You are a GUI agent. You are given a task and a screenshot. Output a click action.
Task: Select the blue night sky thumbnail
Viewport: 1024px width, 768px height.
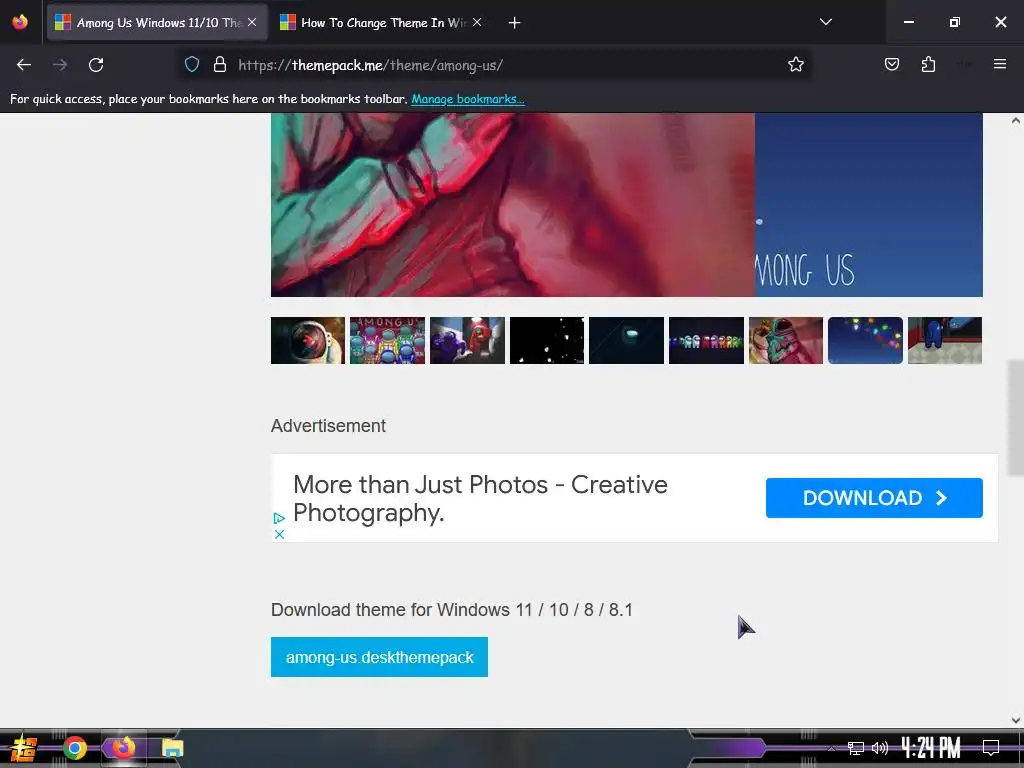pos(865,340)
